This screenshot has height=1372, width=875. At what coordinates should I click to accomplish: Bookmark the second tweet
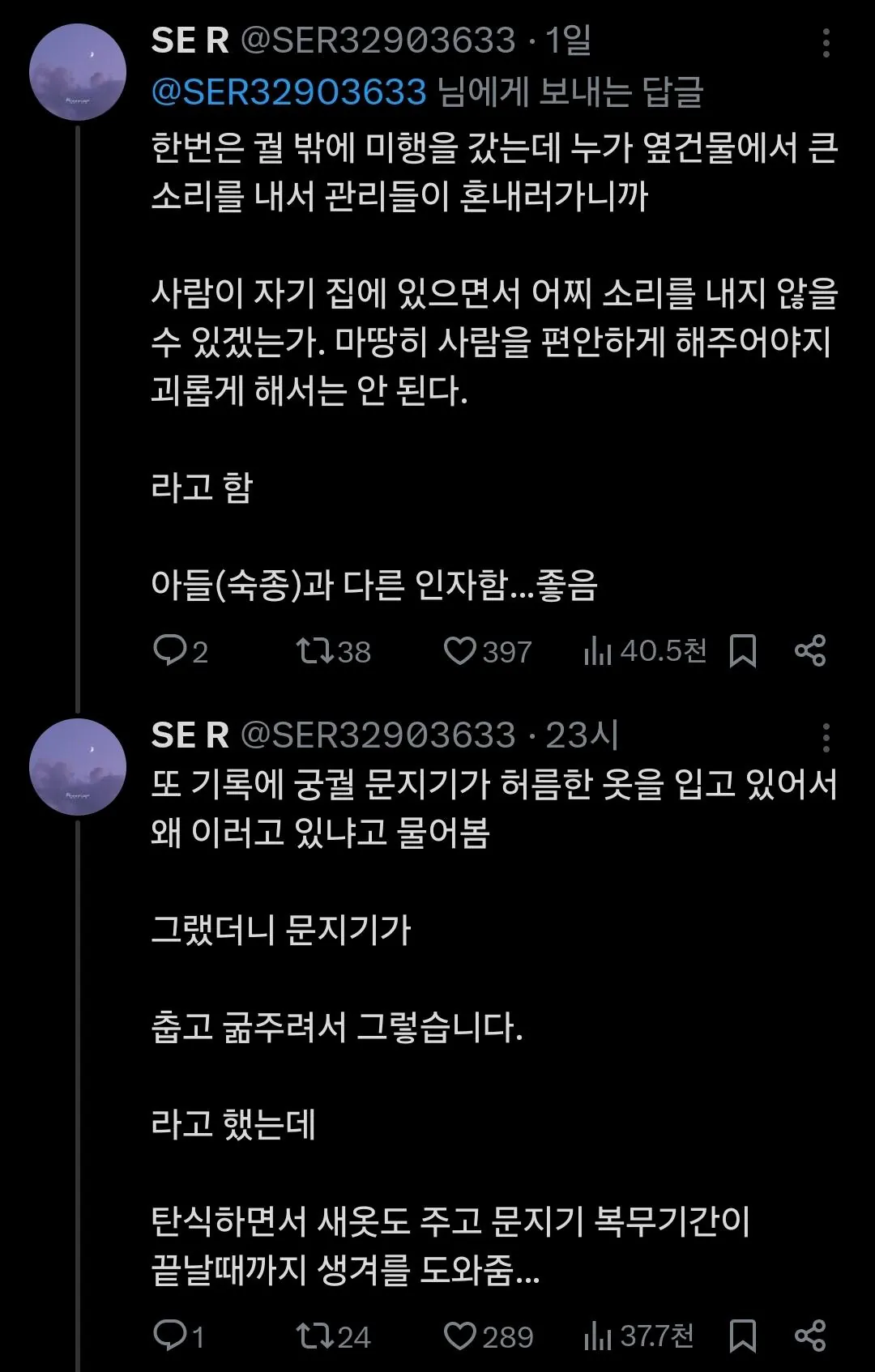(x=742, y=1336)
